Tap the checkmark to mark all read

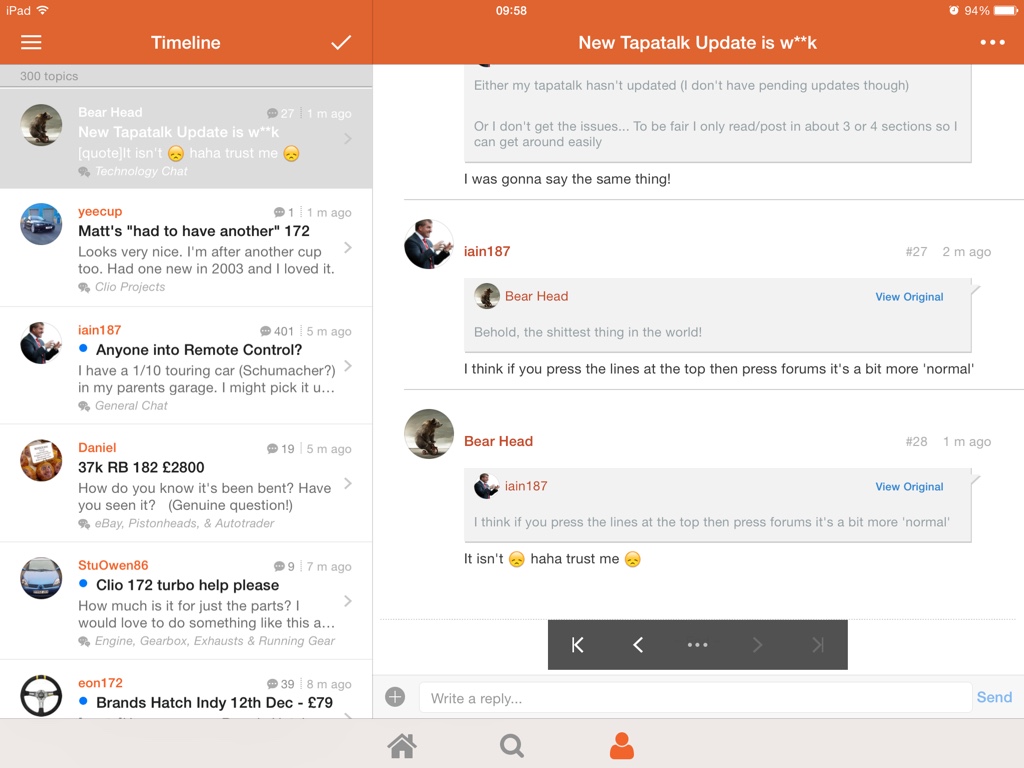[x=341, y=43]
